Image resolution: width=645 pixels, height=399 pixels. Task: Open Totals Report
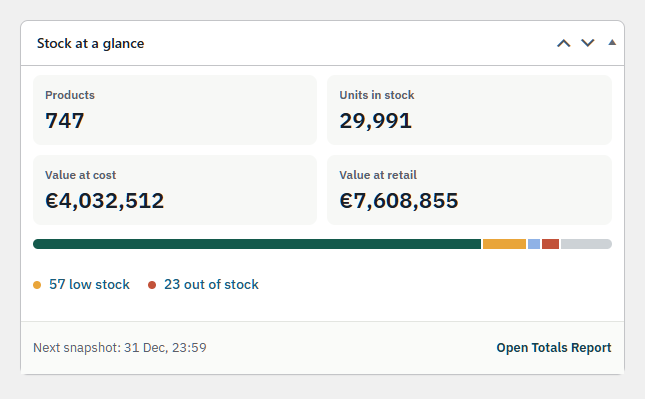point(554,348)
